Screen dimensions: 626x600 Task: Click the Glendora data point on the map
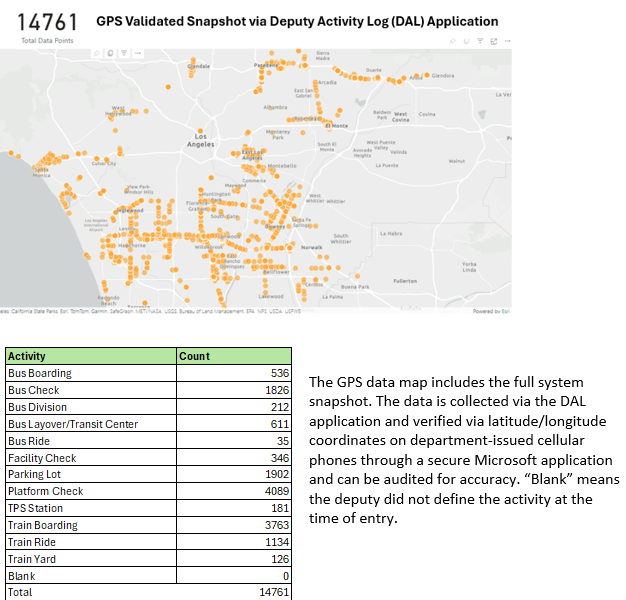(x=429, y=75)
